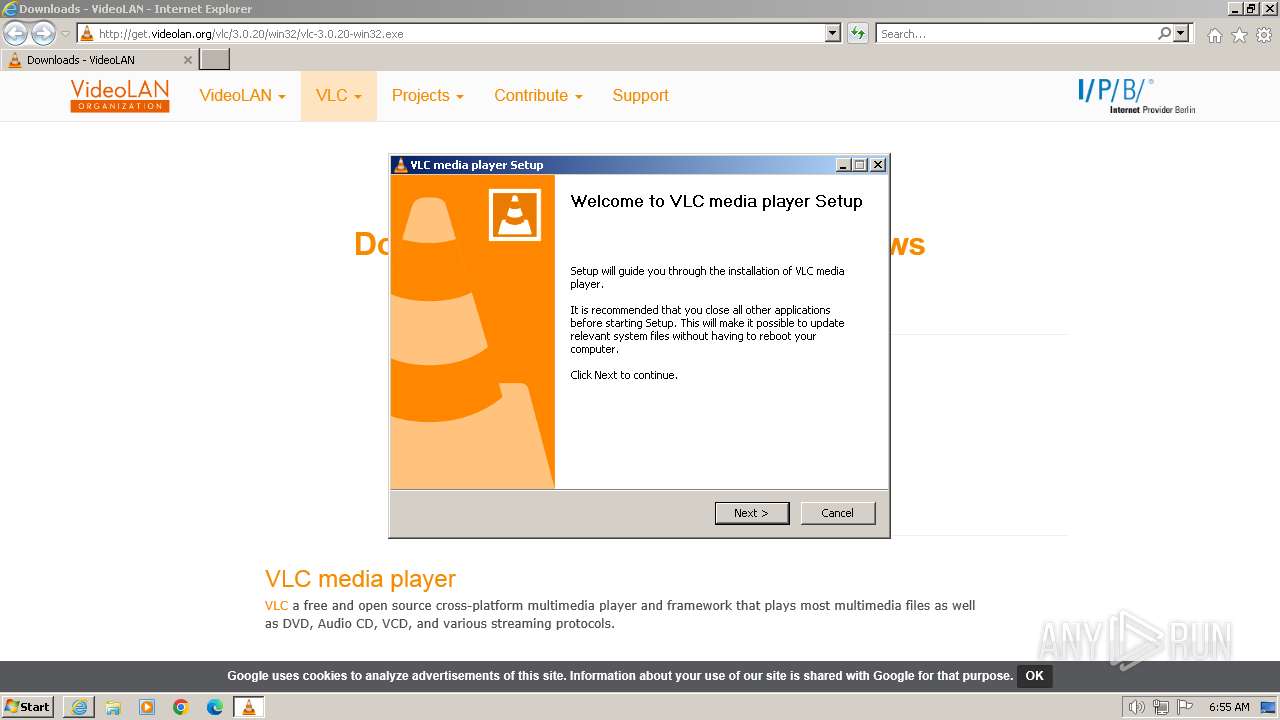Launch Chrome from taskbar
1280x720 pixels.
[x=181, y=707]
